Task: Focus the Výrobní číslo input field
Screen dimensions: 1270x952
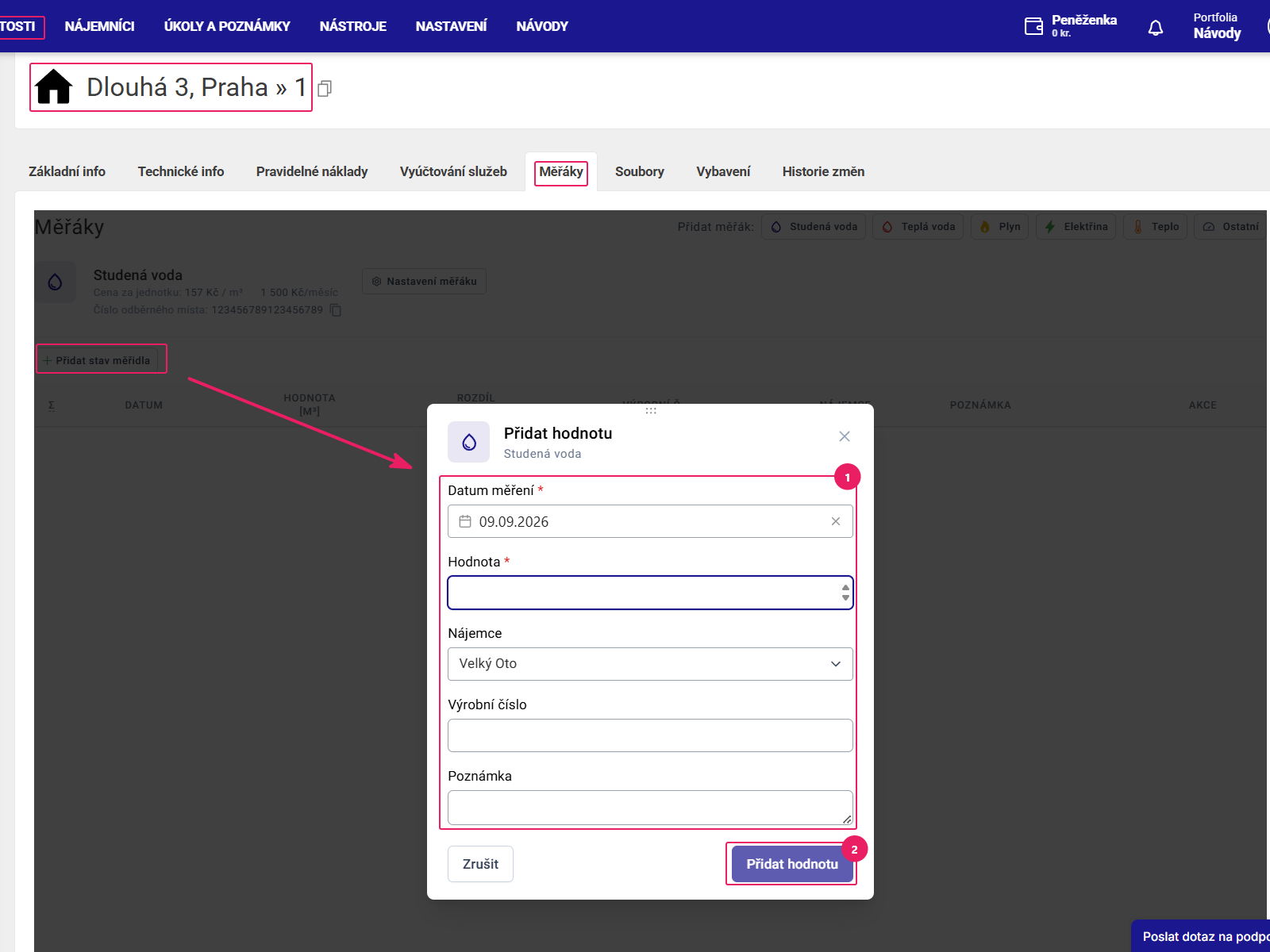Action: coord(650,735)
